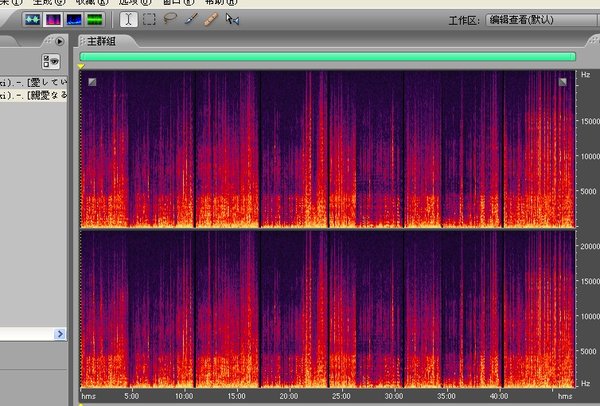Click the fade-in handle at top-left of spectrogram

(92, 82)
